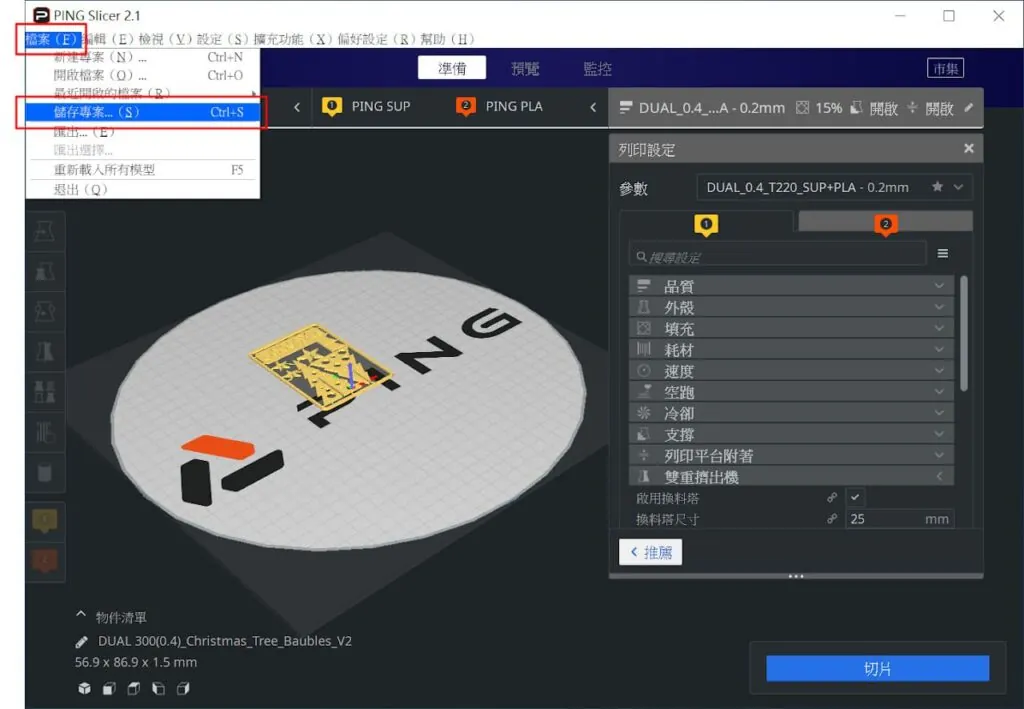
Task: Choose 匯出 from the file menu
Action: point(142,132)
